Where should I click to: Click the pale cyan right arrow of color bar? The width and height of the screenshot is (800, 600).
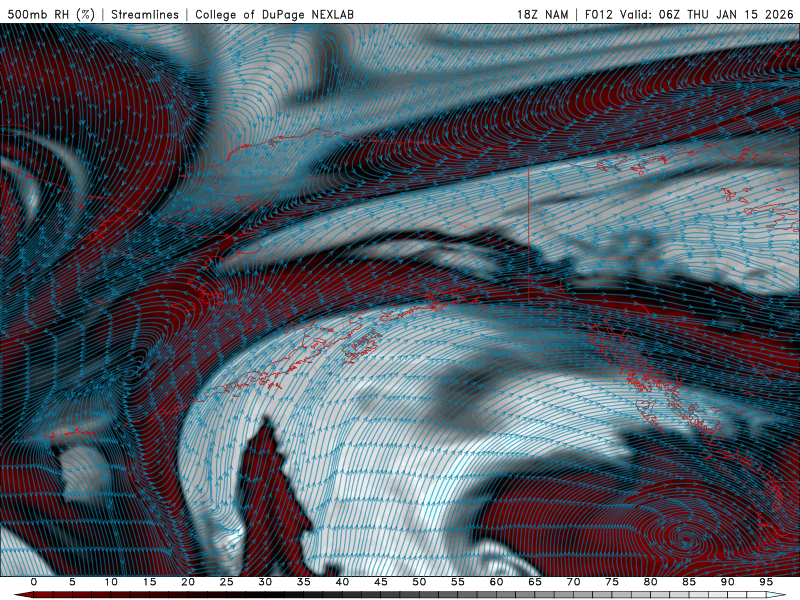(776, 595)
